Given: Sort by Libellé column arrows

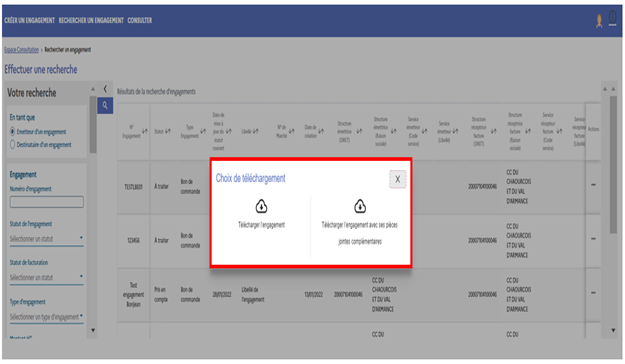Looking at the screenshot, I should click(256, 132).
